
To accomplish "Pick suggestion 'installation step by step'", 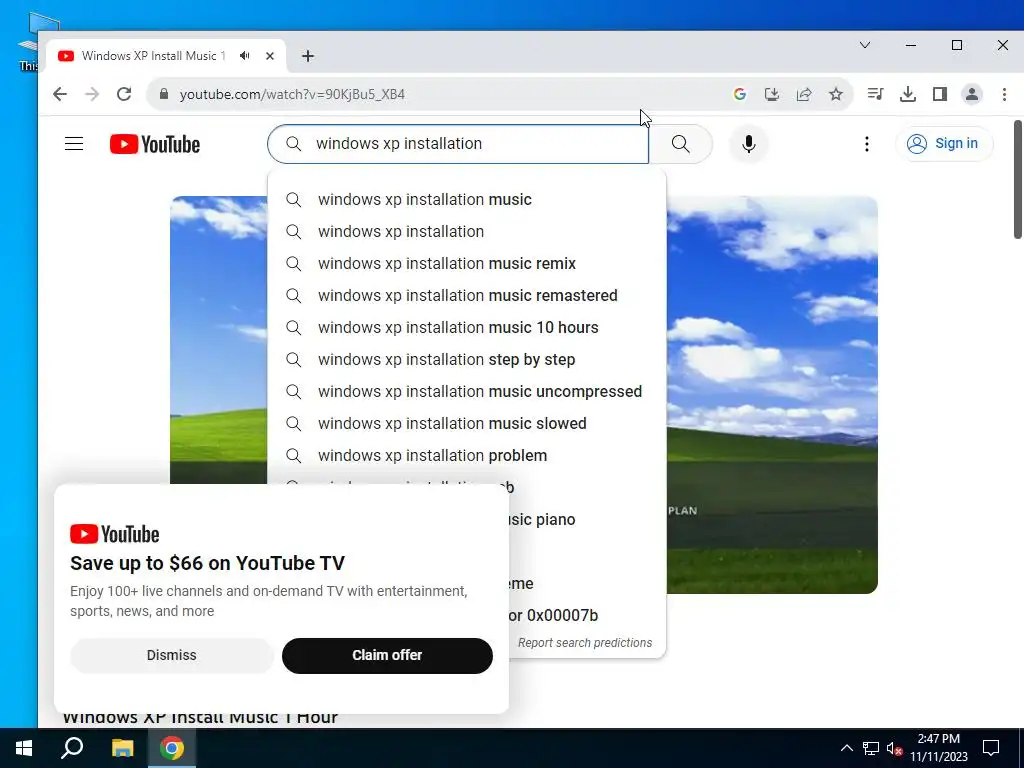I will [x=467, y=359].
